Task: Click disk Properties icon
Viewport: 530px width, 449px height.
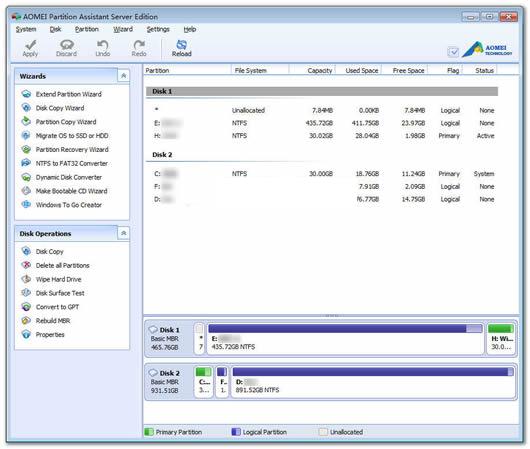Action: [x=26, y=334]
